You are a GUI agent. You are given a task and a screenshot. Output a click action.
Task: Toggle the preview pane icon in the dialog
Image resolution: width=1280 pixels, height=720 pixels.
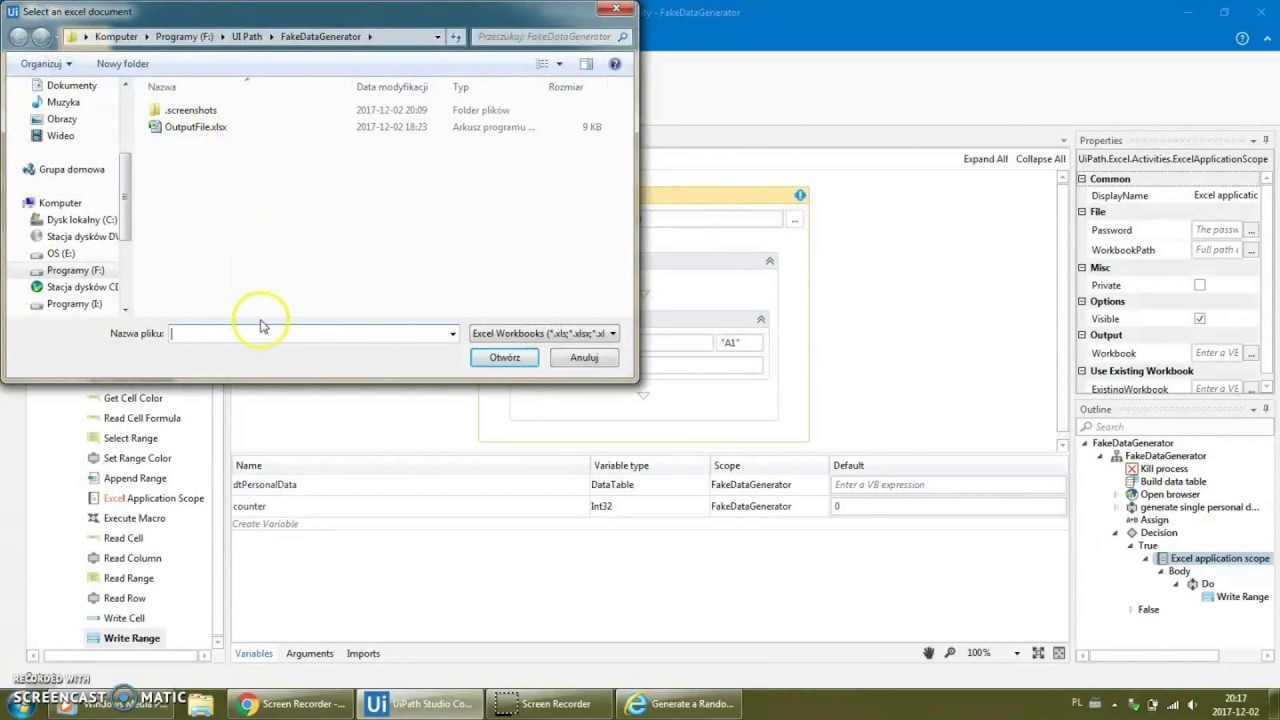tap(586, 64)
